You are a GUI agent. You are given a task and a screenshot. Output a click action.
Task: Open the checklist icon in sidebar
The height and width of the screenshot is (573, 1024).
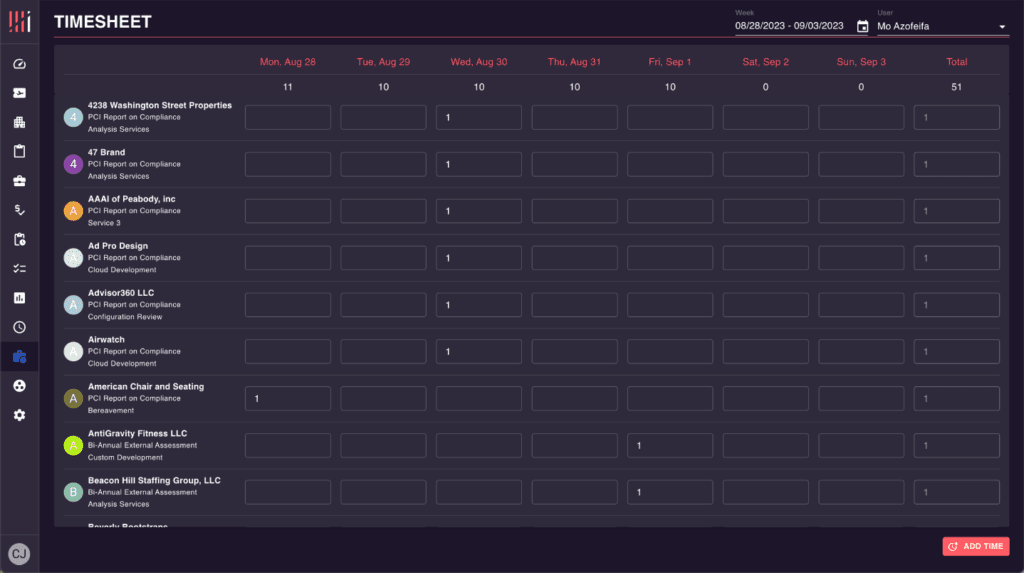pos(19,269)
